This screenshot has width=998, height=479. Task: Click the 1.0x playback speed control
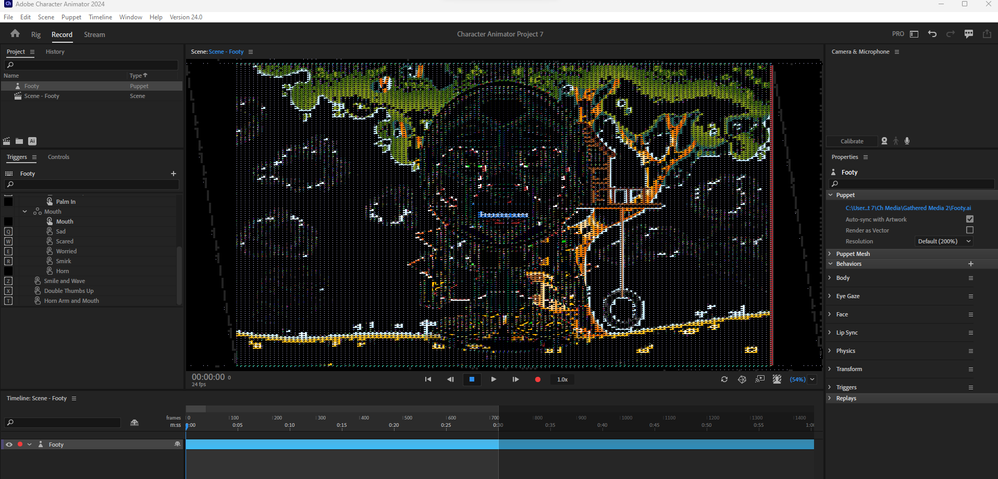(562, 379)
